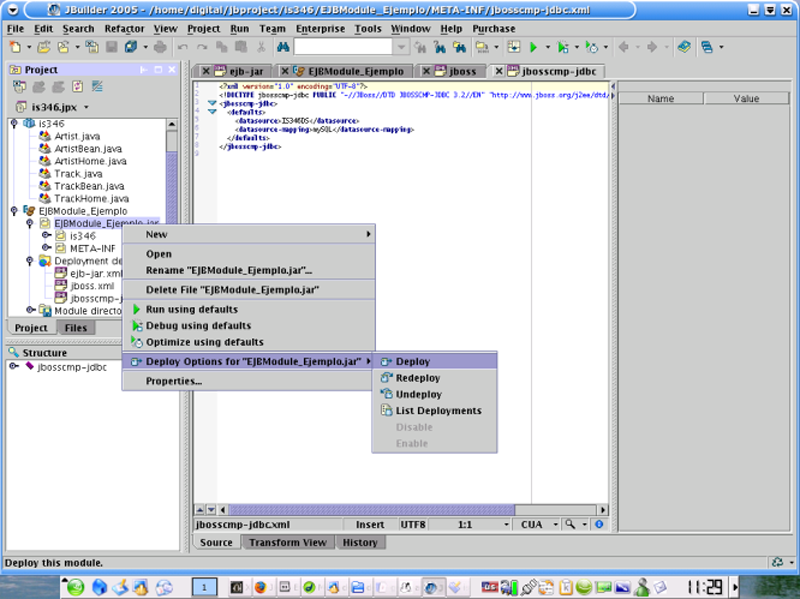Open the Properties... context menu entry

point(174,381)
